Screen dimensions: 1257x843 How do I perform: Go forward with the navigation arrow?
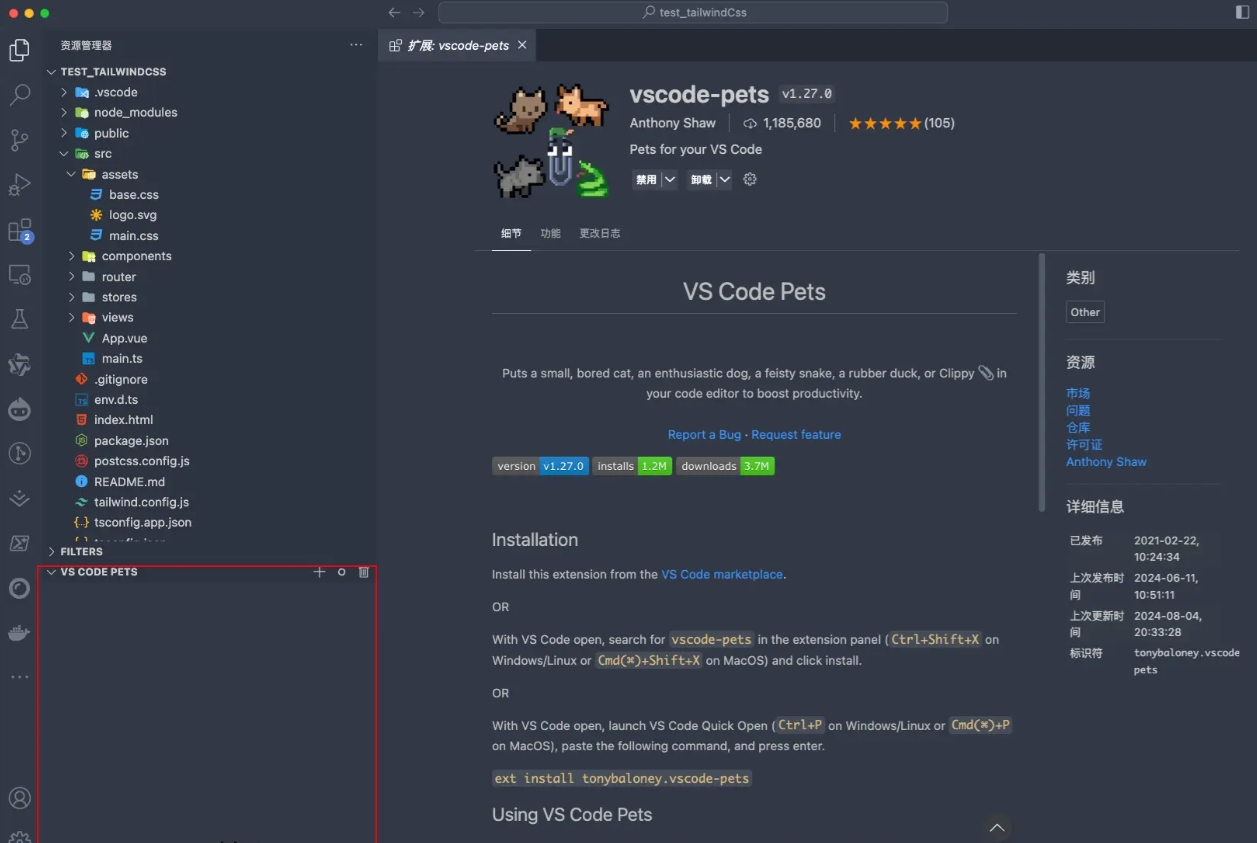(419, 13)
